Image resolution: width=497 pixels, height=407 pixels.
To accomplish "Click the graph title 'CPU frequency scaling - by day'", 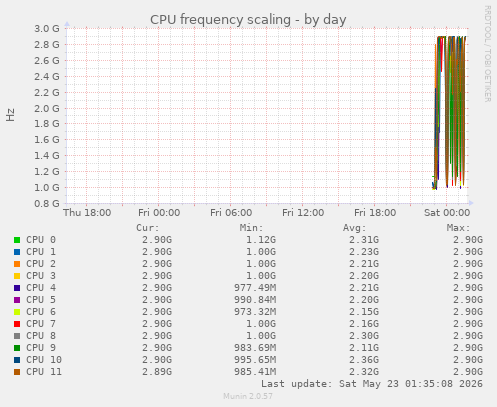I will tap(248, 20).
